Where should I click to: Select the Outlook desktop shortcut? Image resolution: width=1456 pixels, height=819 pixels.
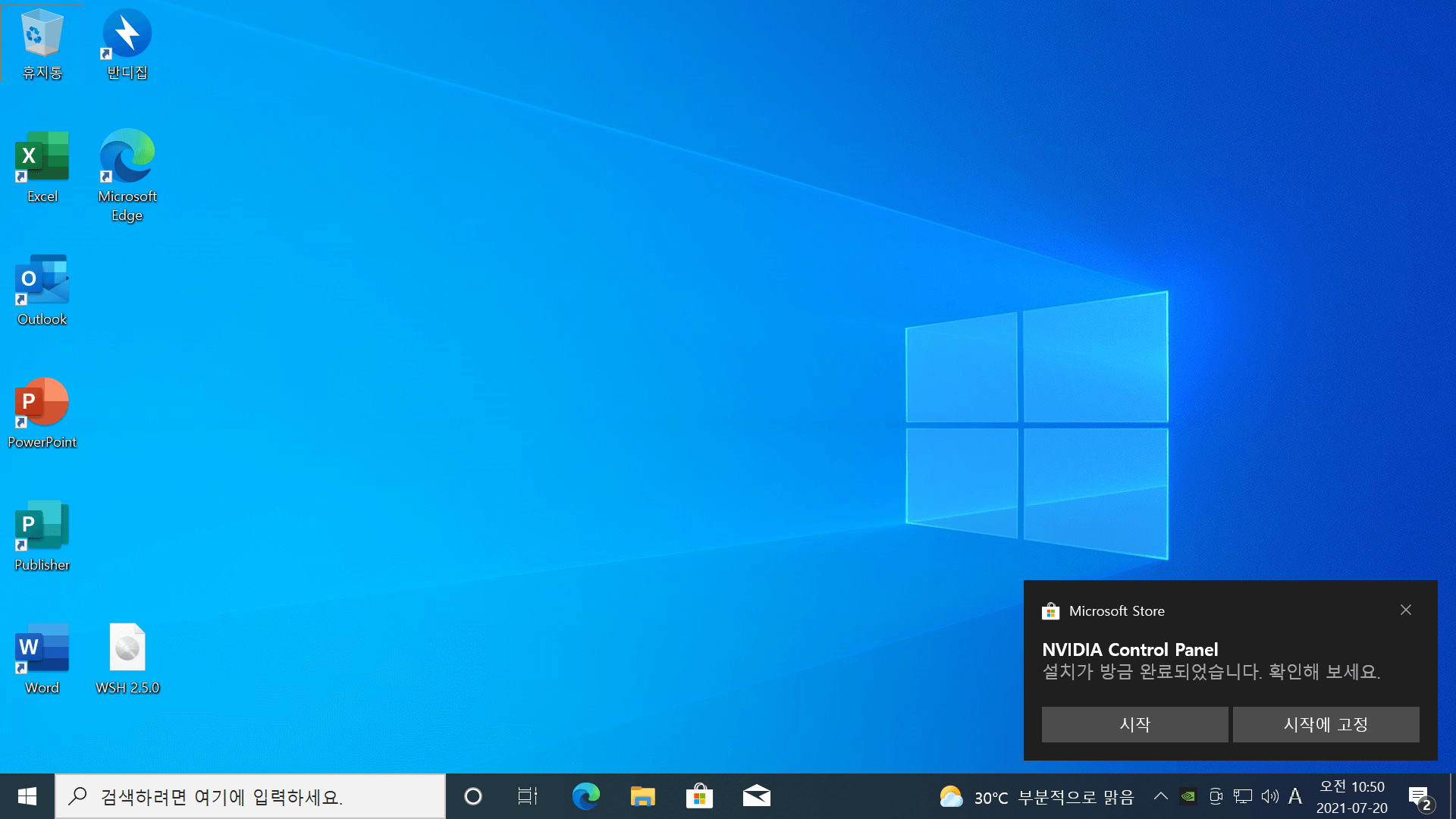tap(42, 290)
